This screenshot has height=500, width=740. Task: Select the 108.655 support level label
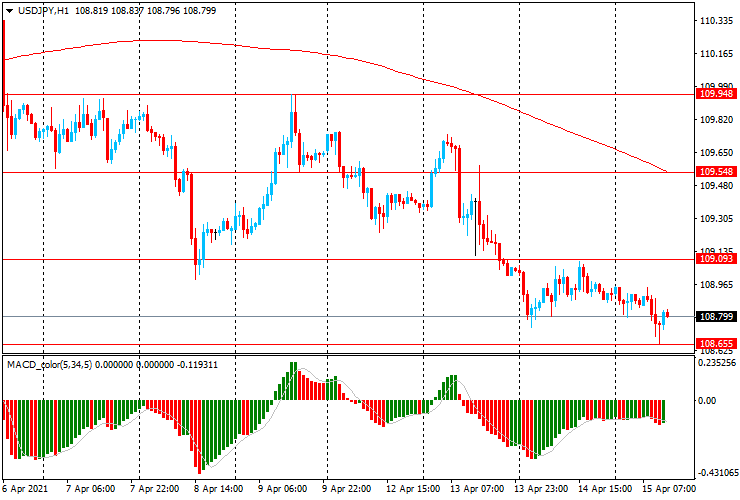pos(716,343)
